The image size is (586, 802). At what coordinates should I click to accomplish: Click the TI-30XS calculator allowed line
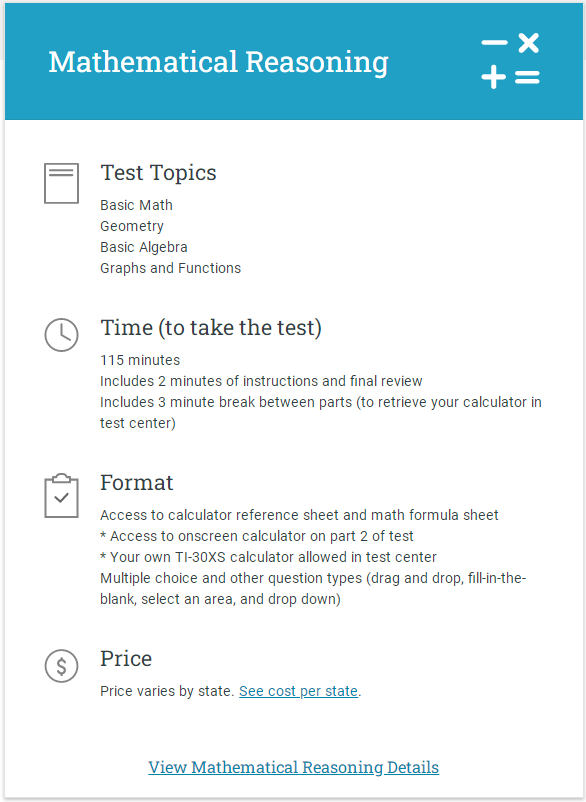pyautogui.click(x=268, y=557)
